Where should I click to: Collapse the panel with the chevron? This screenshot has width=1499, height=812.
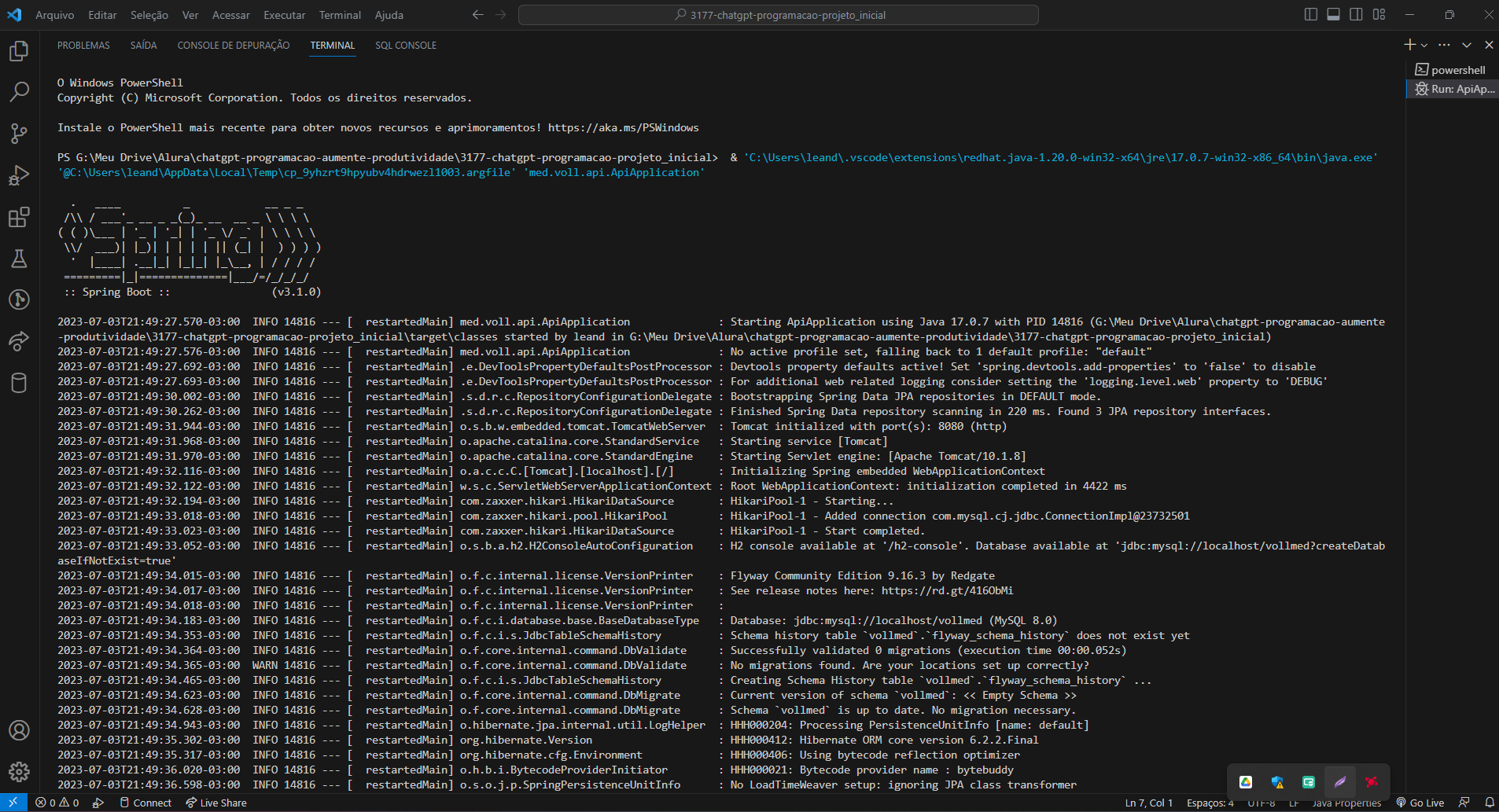1467,45
